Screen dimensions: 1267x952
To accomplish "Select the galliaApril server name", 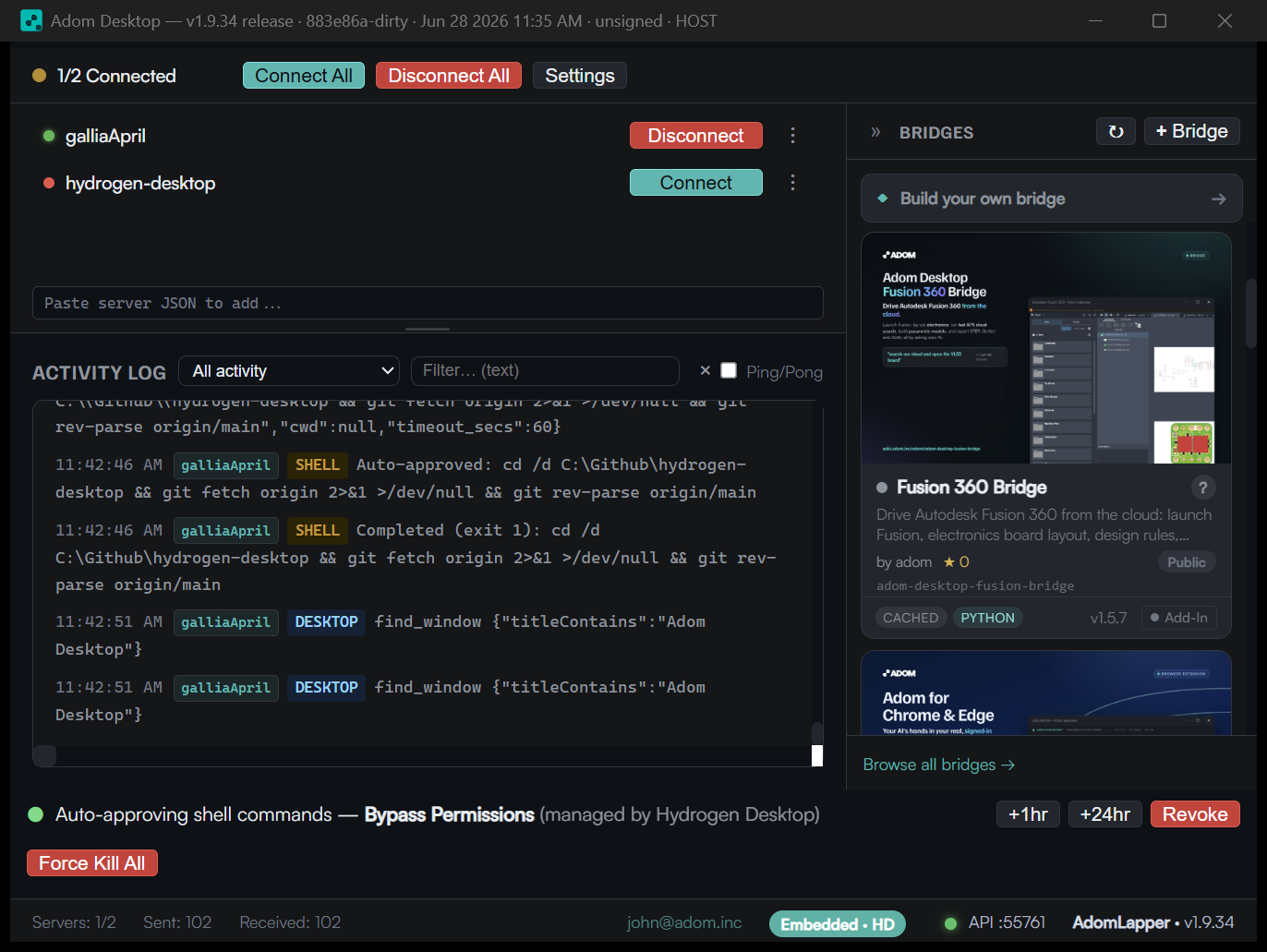I will (x=105, y=136).
